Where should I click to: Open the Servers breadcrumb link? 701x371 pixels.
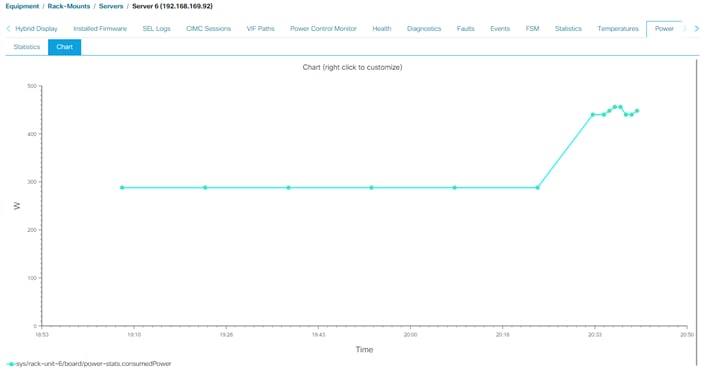[x=111, y=6]
